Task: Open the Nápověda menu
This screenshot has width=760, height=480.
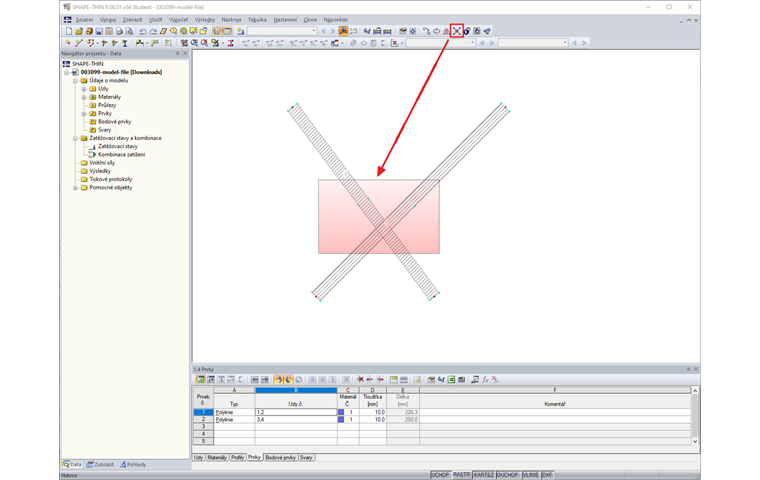Action: (335, 20)
